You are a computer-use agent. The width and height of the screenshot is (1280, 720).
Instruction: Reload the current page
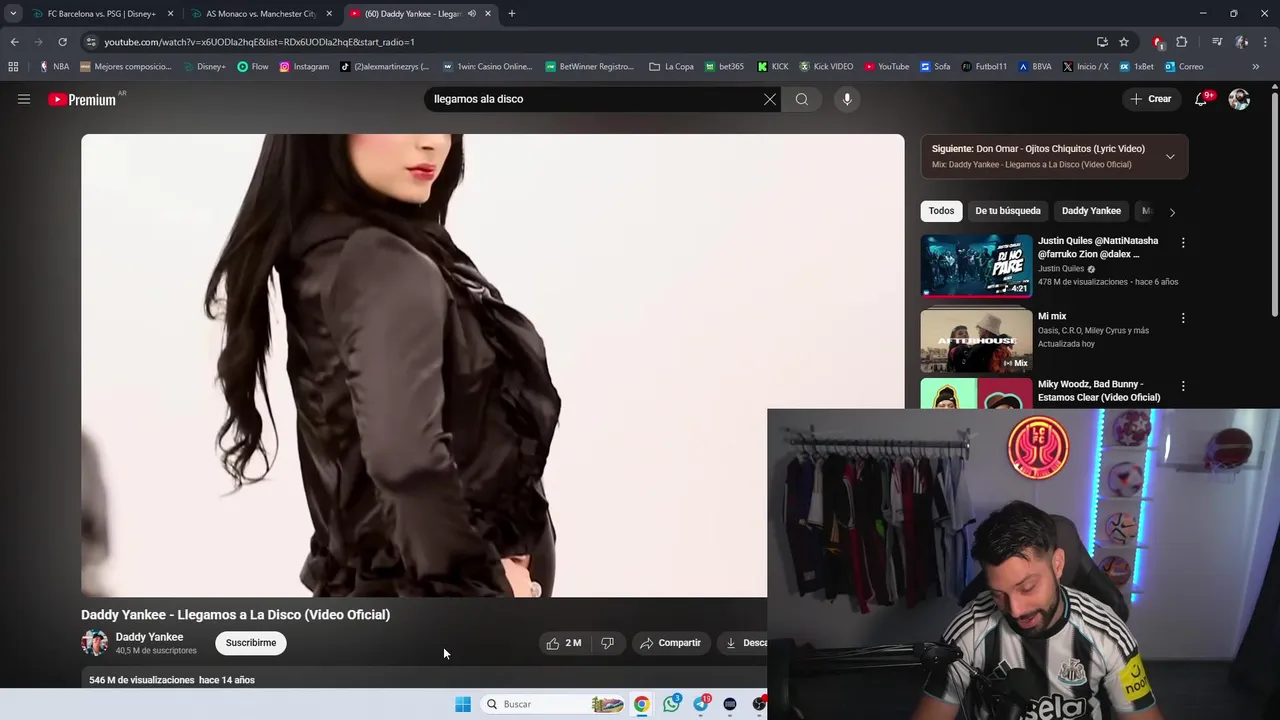point(62,42)
